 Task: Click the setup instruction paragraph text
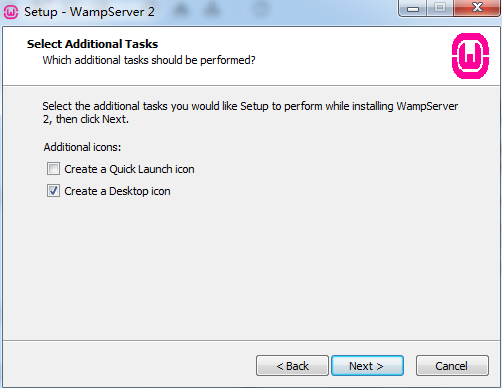click(x=250, y=112)
